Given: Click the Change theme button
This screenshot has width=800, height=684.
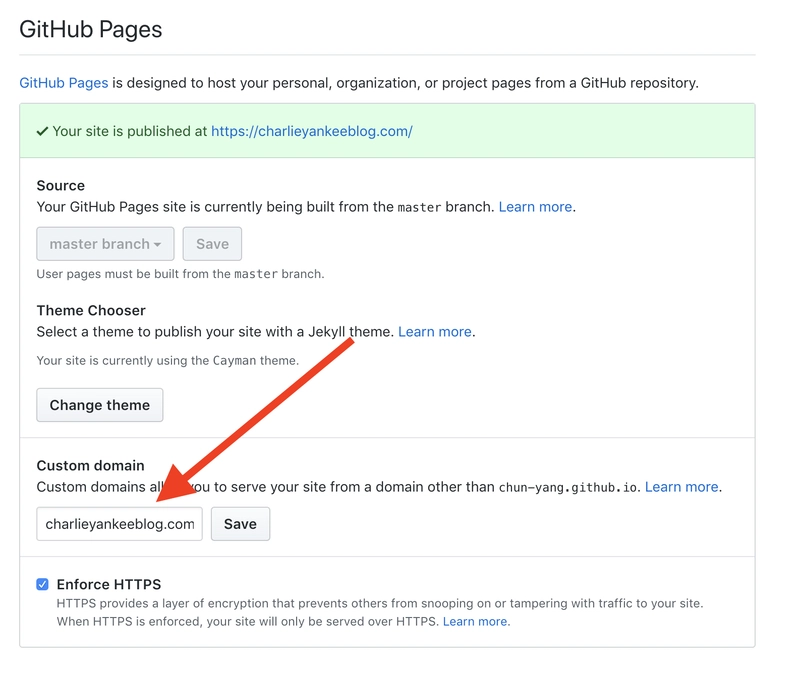Looking at the screenshot, I should tap(99, 405).
